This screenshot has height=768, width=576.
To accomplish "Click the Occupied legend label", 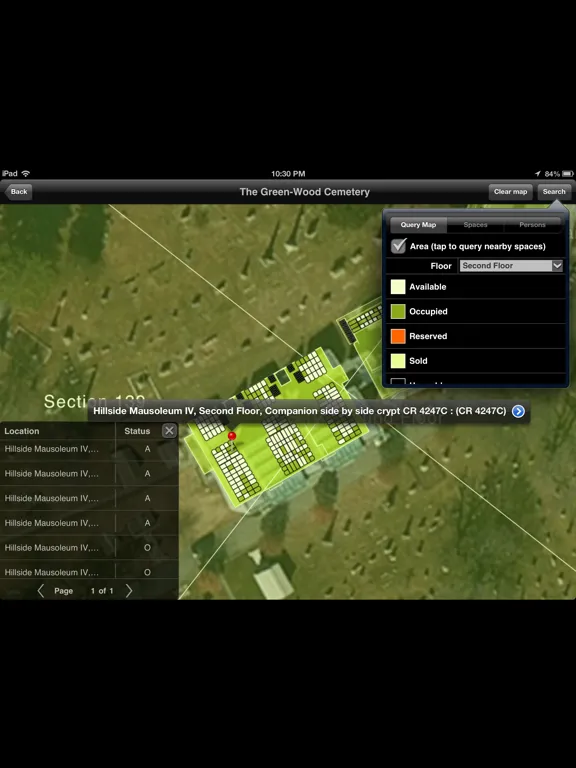I will pos(428,312).
